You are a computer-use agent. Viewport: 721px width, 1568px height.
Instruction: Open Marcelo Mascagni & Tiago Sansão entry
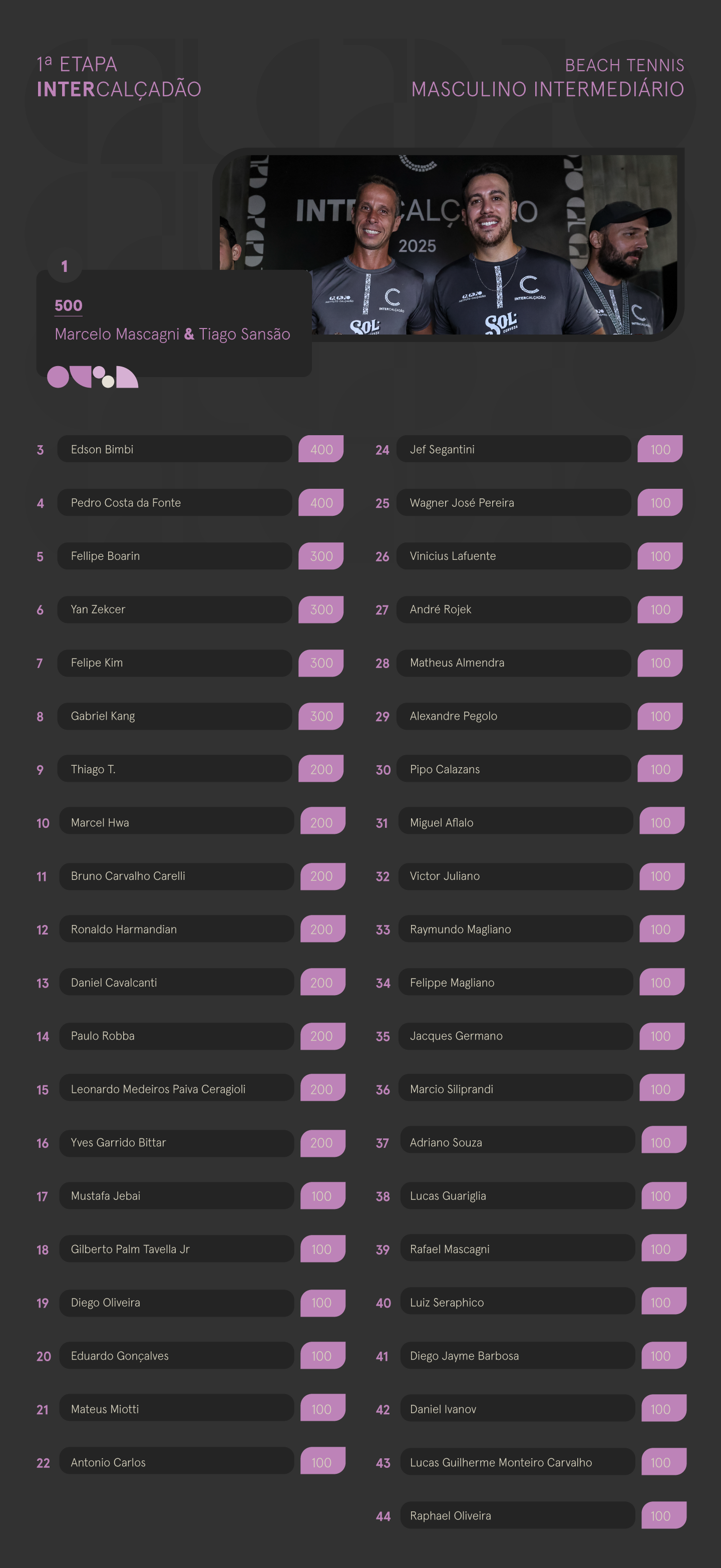(x=172, y=334)
